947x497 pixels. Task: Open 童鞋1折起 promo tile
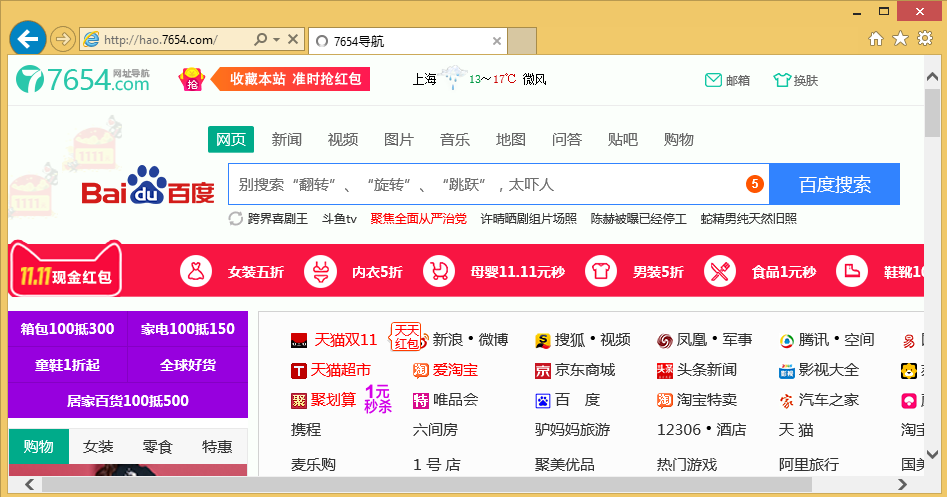(x=68, y=365)
